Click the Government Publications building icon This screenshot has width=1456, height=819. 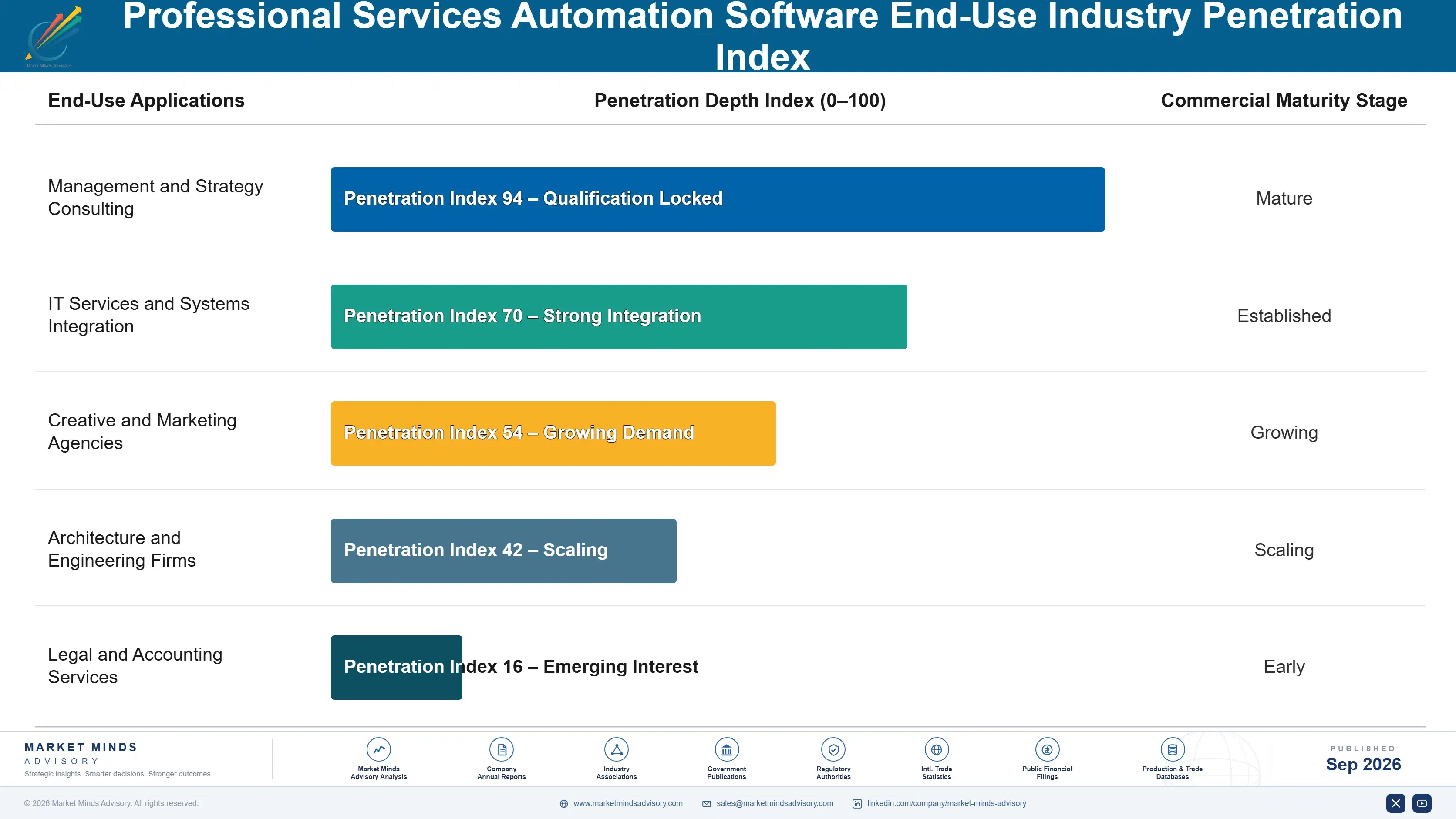pyautogui.click(x=726, y=749)
